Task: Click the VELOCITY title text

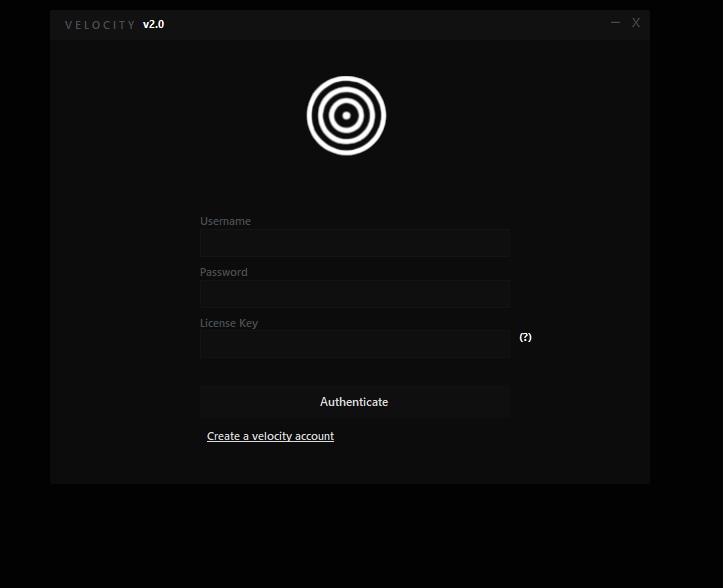Action: pos(100,25)
